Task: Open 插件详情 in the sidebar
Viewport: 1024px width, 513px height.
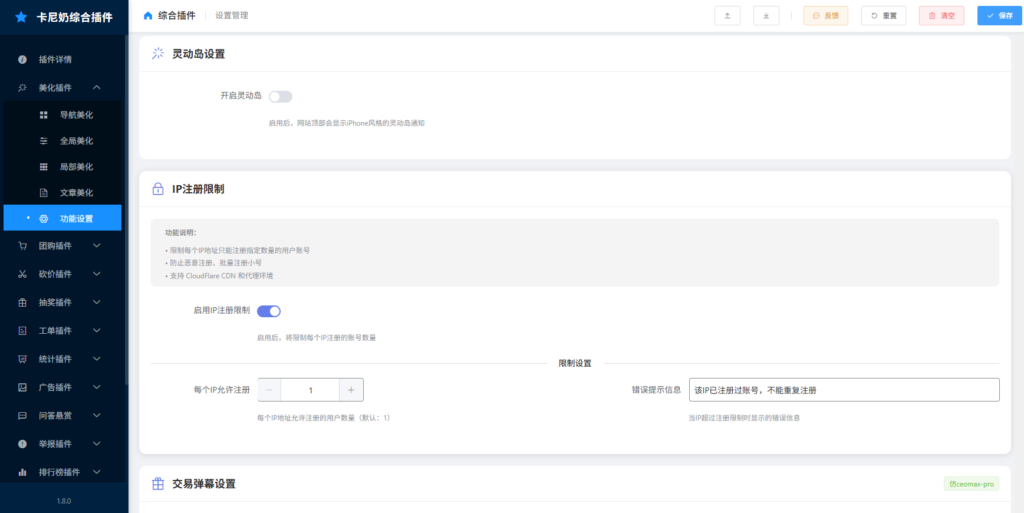Action: coord(55,60)
